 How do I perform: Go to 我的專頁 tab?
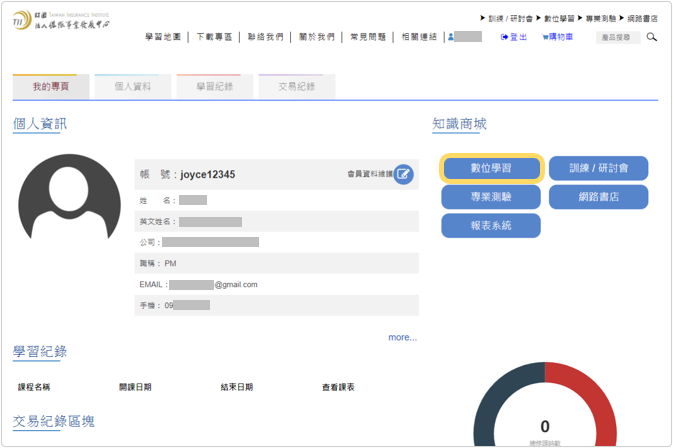click(51, 87)
